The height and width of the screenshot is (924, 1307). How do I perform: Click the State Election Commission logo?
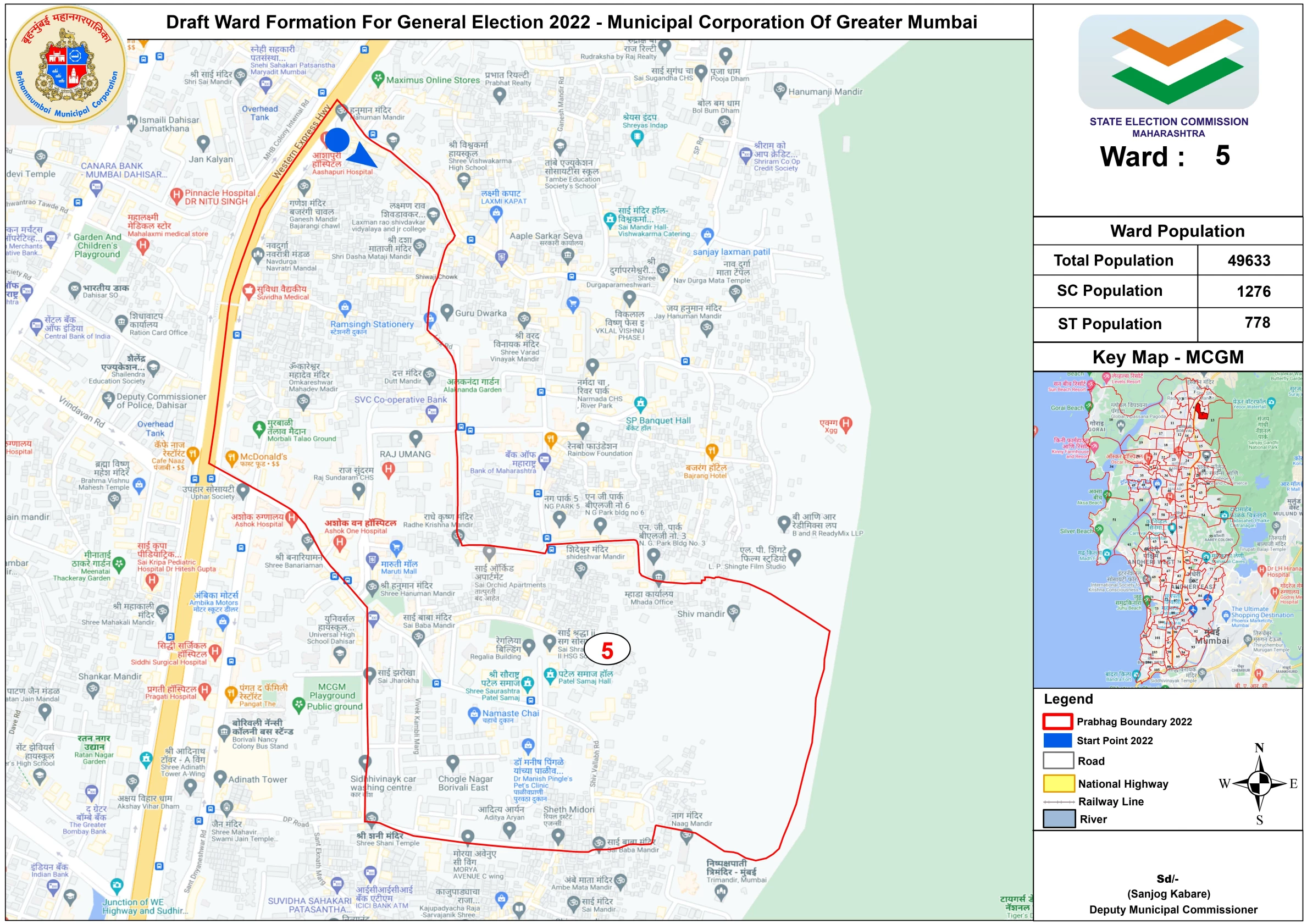(1168, 62)
